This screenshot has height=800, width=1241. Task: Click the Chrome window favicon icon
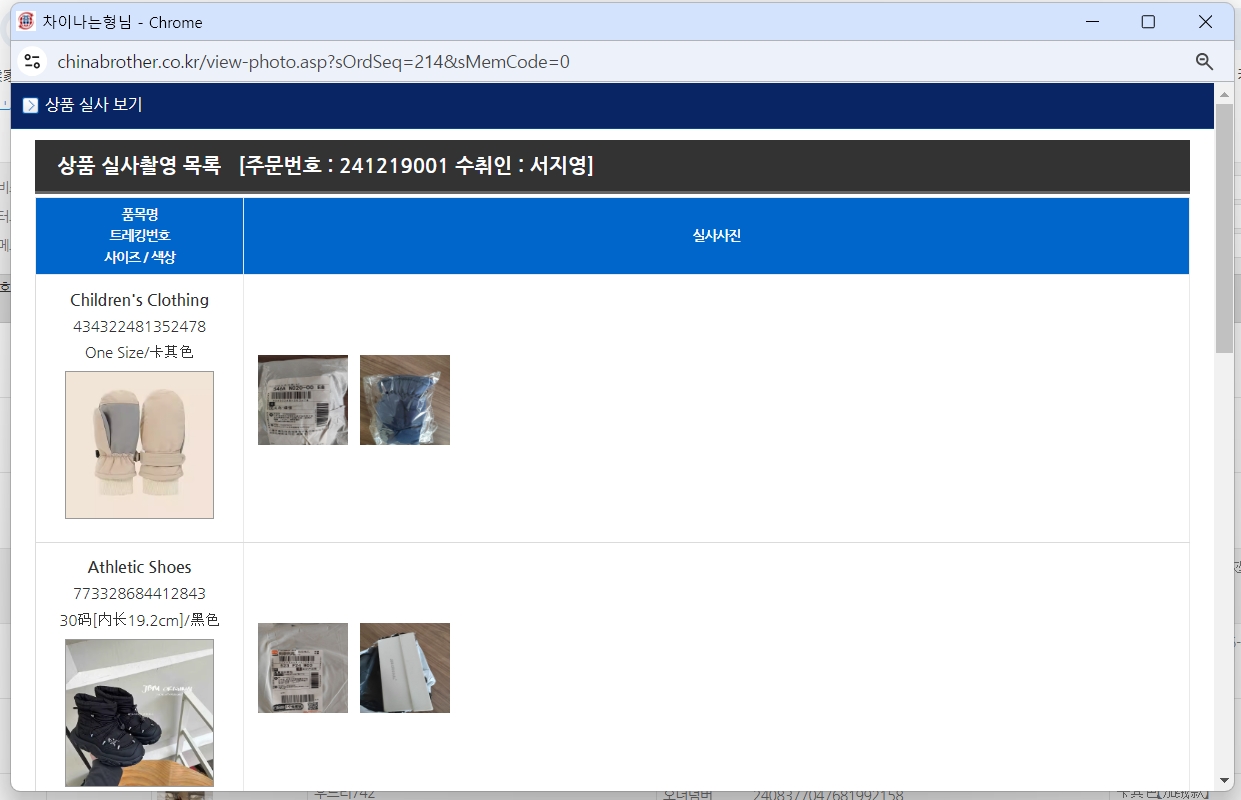[26, 21]
